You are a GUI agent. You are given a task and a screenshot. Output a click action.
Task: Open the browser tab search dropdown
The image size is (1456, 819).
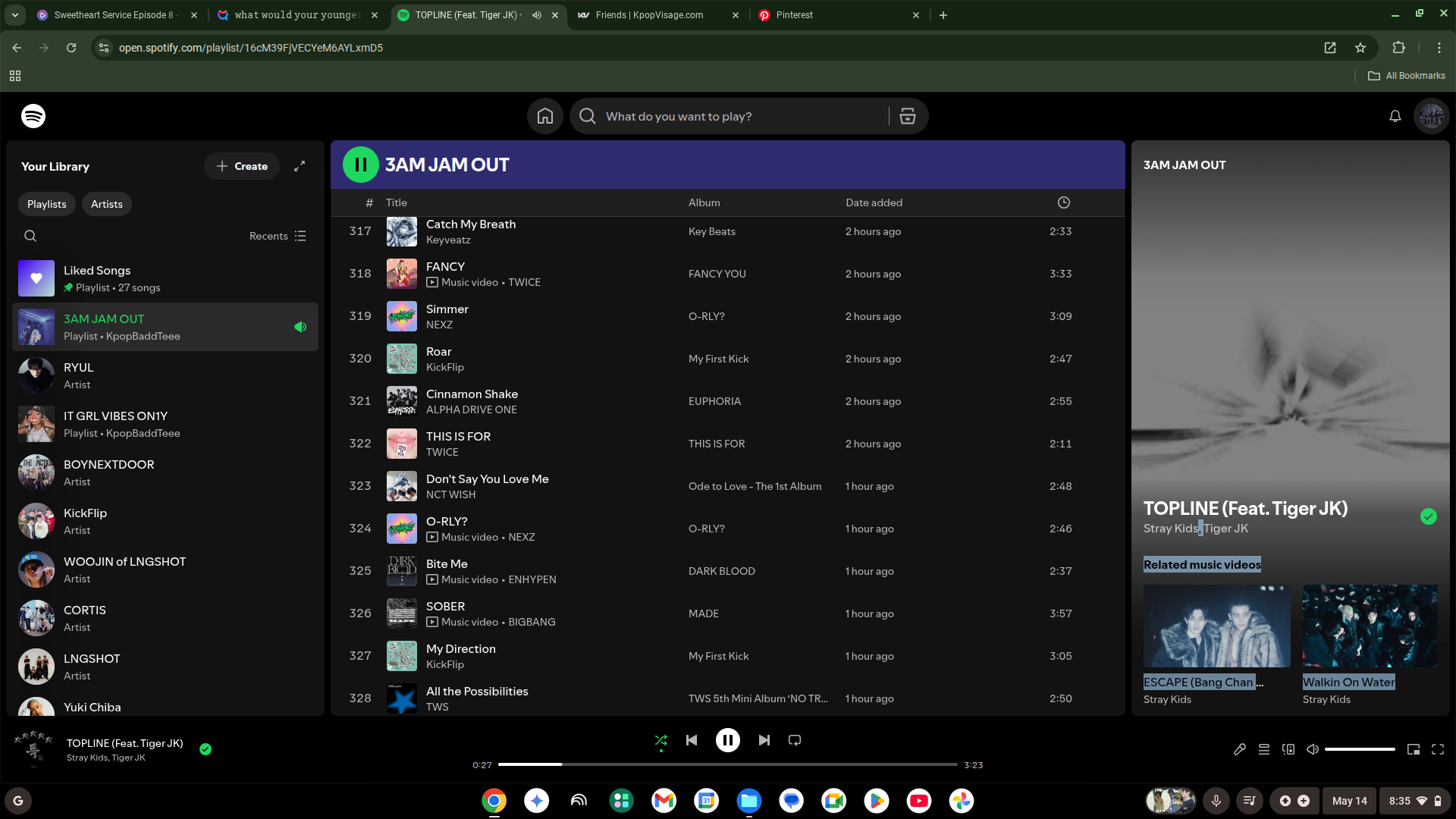(x=15, y=15)
